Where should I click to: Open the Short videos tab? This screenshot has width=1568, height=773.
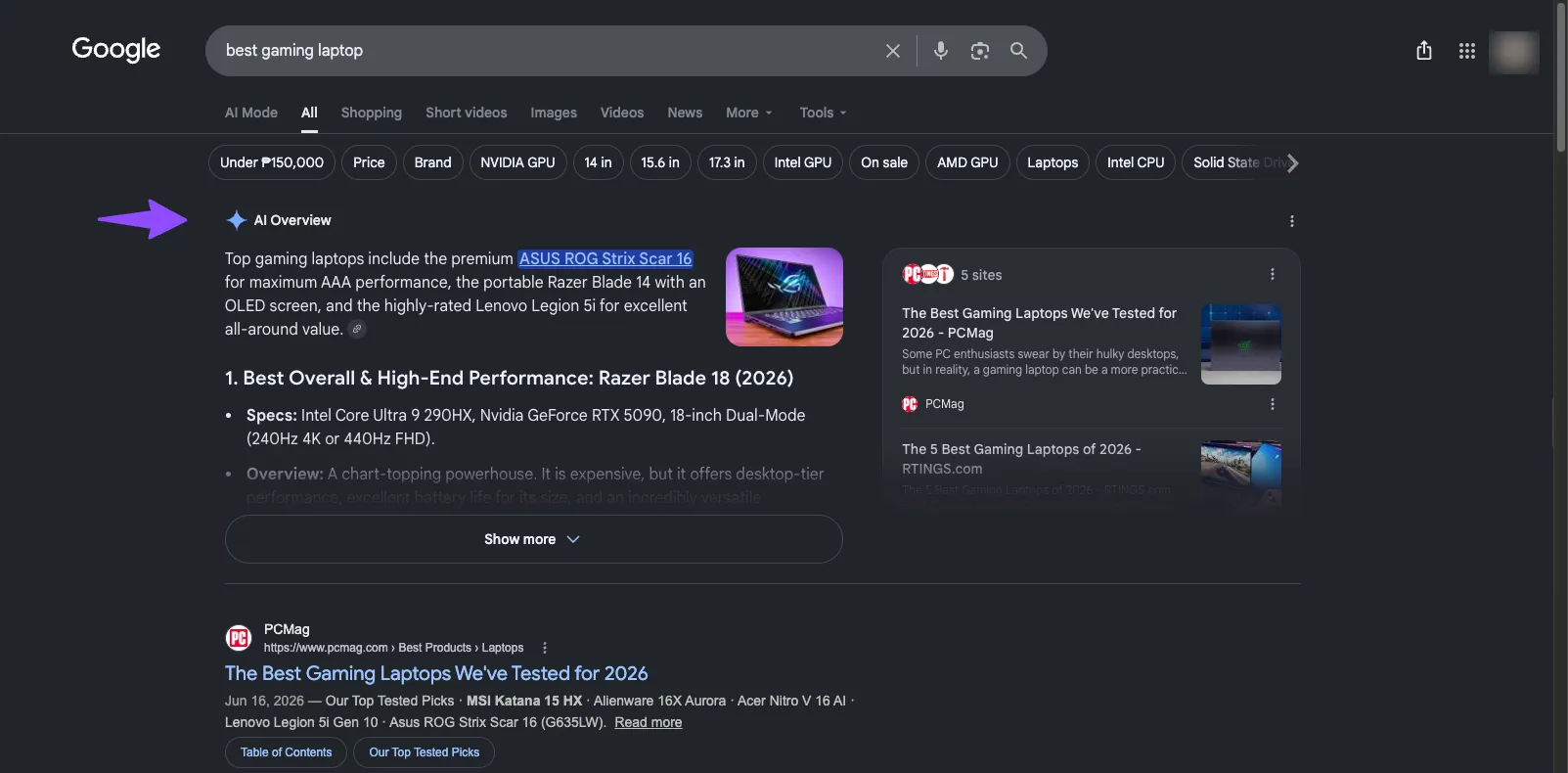tap(467, 113)
